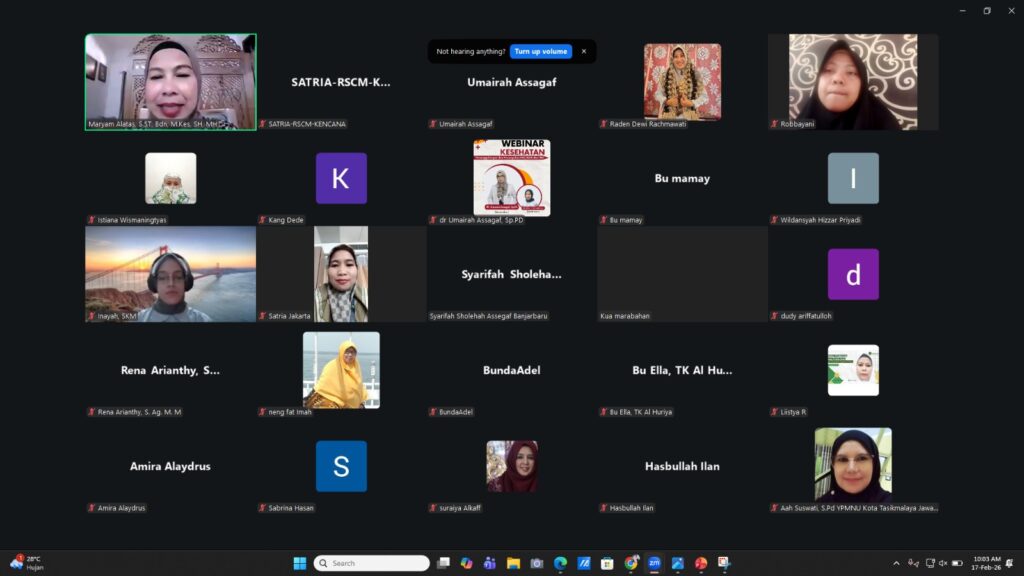Viewport: 1024px width, 576px height.
Task: Launch Microsoft Edge from taskbar
Action: click(560, 563)
